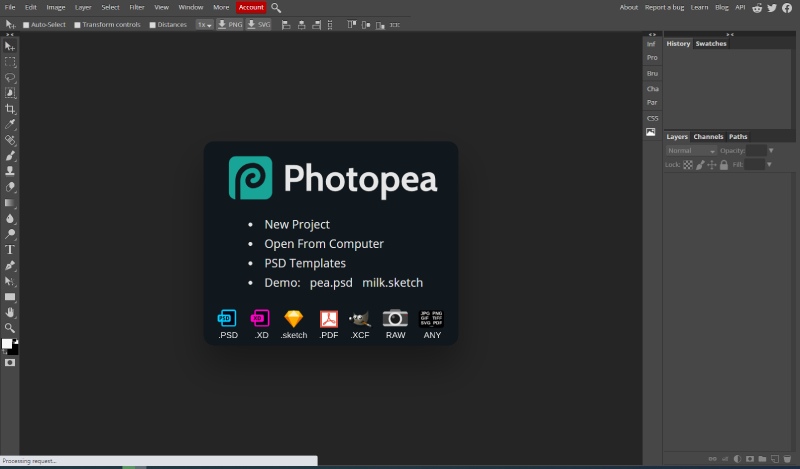The width and height of the screenshot is (800, 469).
Task: Enable the Auto-Select checkbox
Action: coord(26,25)
